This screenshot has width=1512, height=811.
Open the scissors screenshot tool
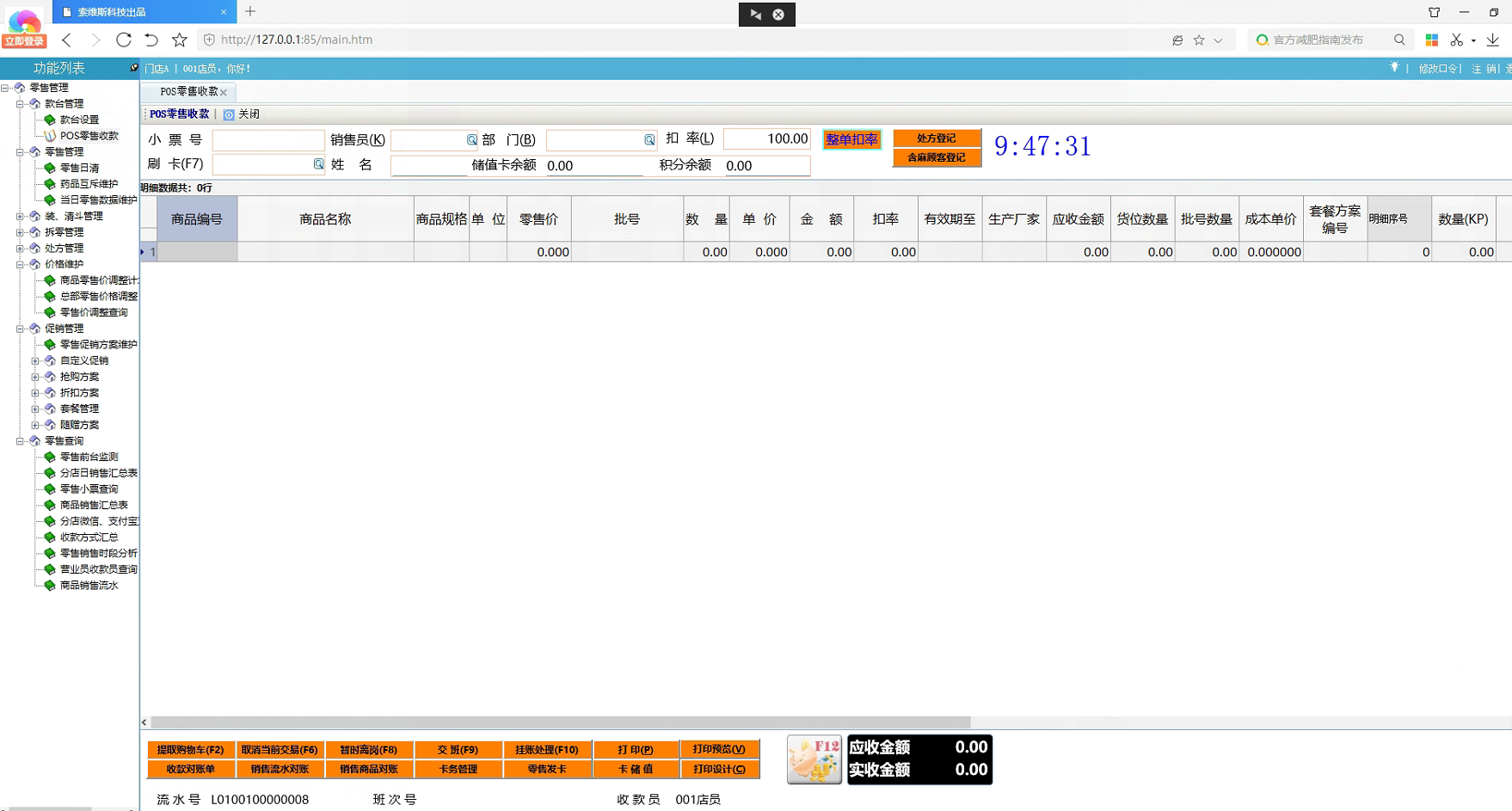1456,40
